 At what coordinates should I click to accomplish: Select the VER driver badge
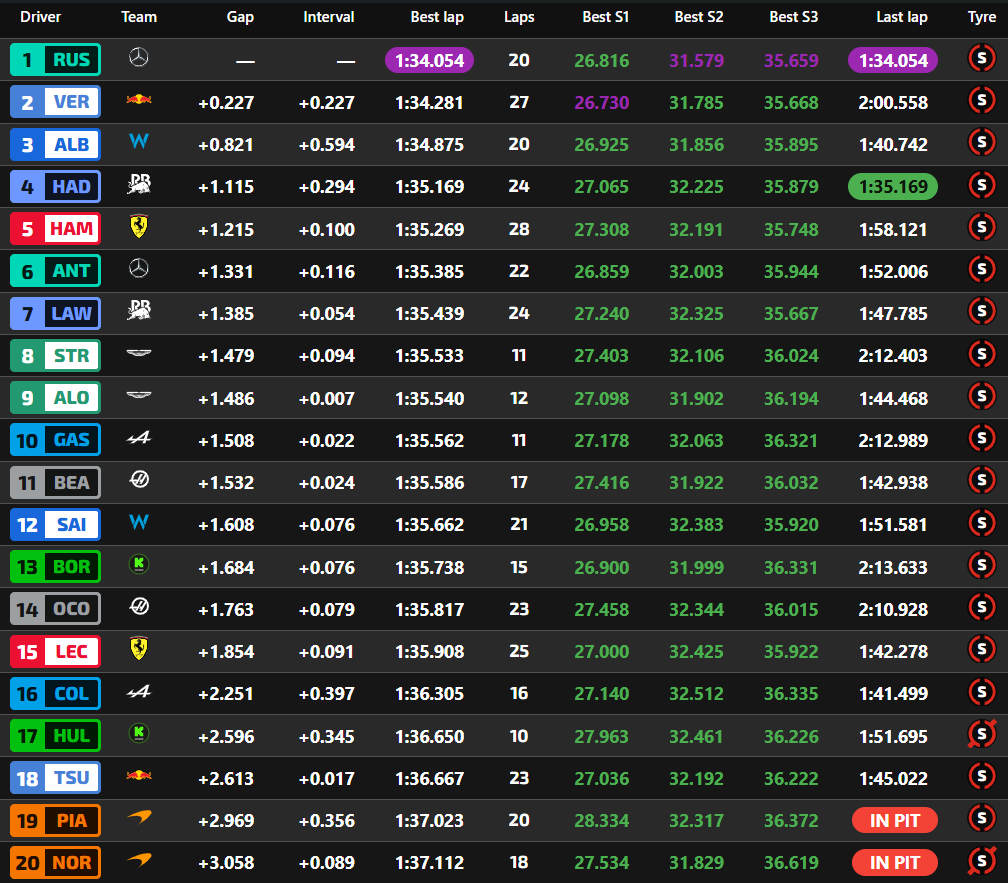(x=56, y=102)
